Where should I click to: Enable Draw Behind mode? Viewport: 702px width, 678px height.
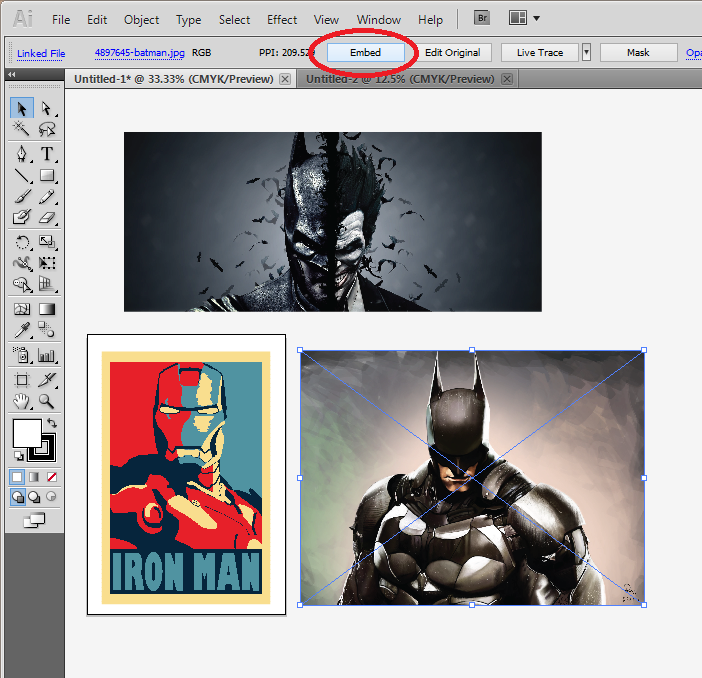coord(34,497)
